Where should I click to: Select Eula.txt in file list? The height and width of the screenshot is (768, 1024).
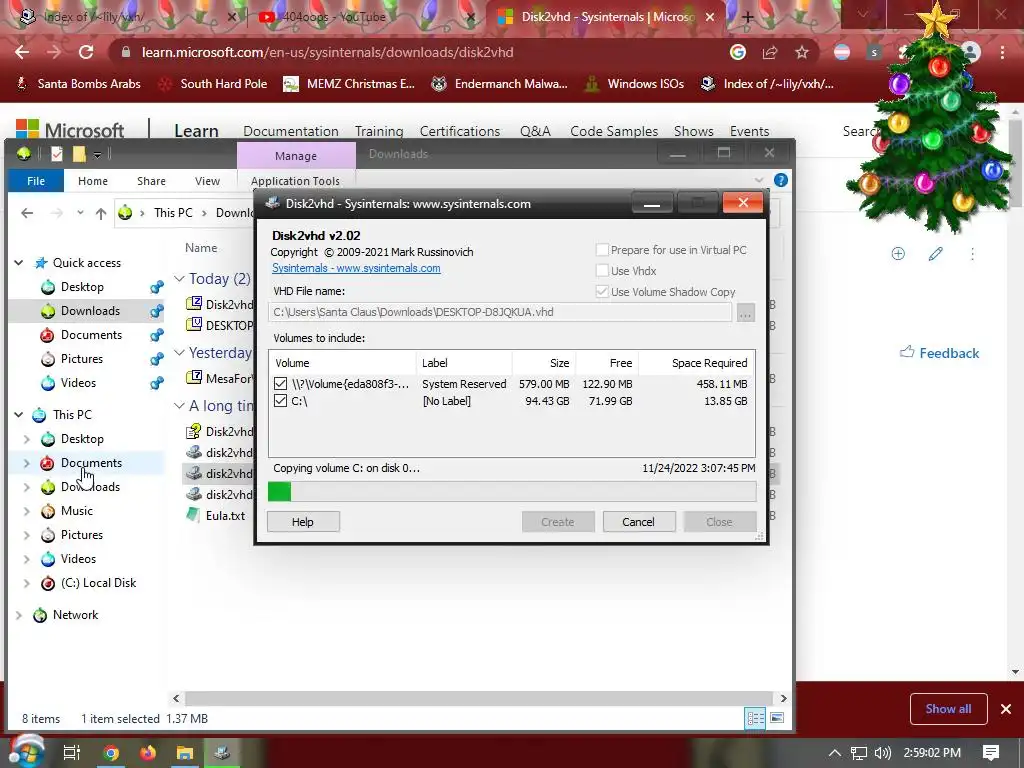click(x=216, y=515)
